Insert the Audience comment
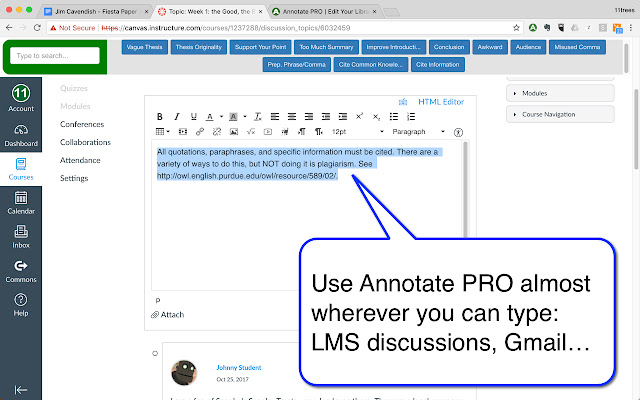Image resolution: width=640 pixels, height=400 pixels. (528, 47)
